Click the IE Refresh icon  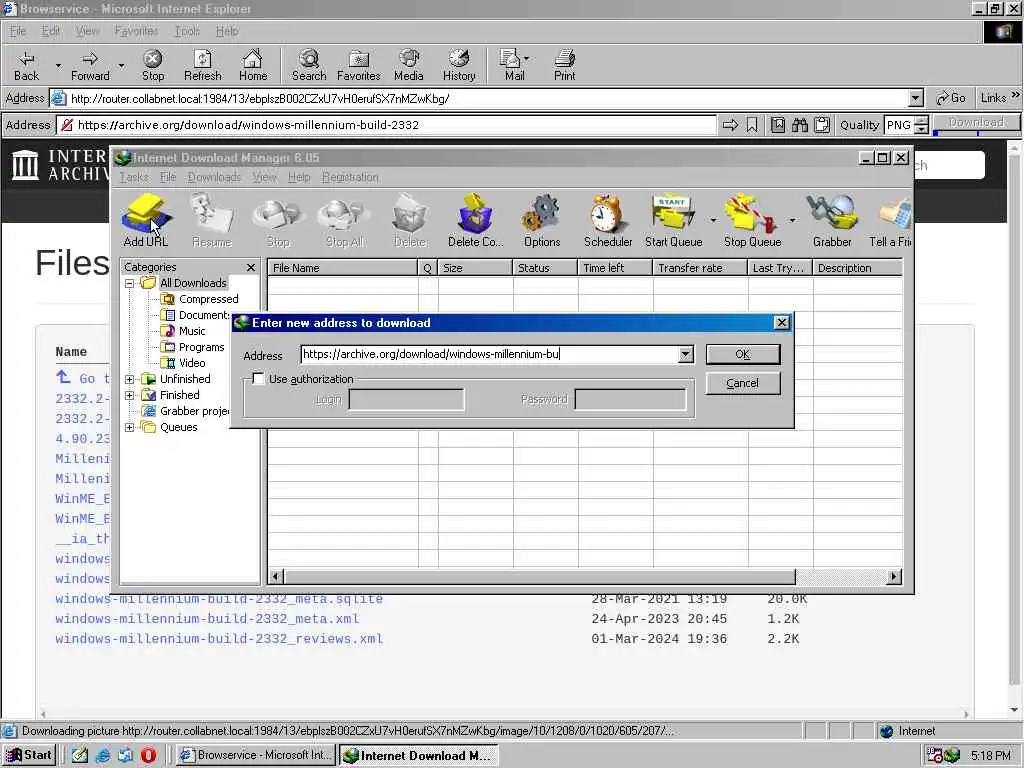click(202, 65)
